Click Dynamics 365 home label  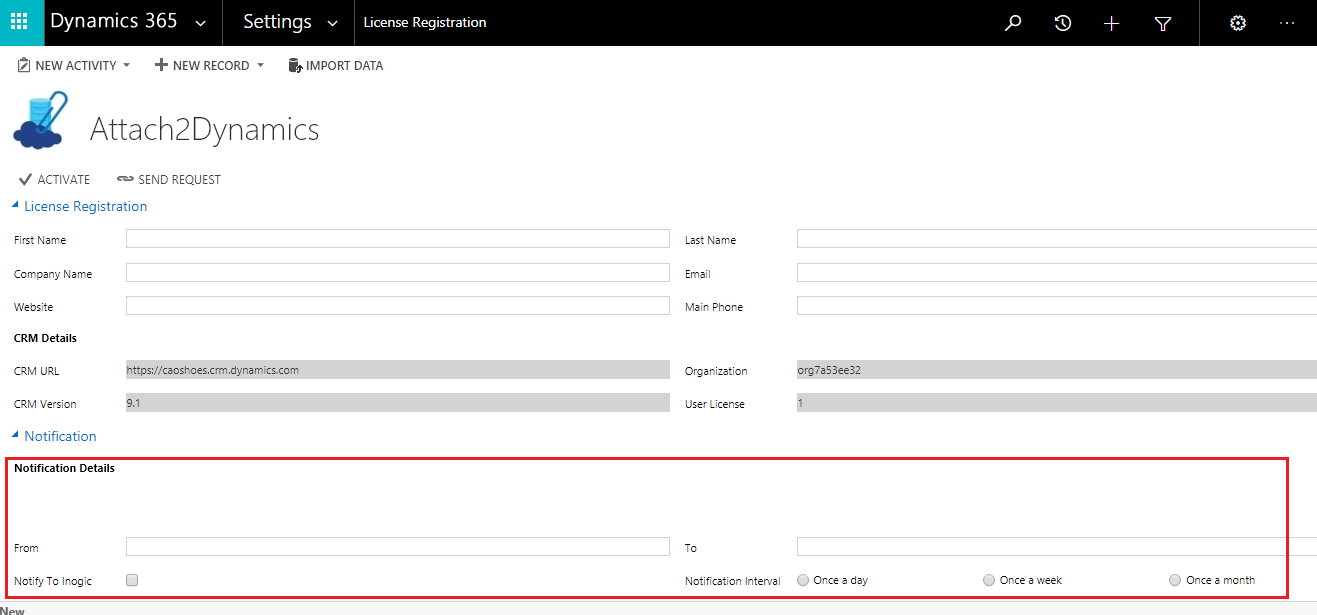point(114,22)
